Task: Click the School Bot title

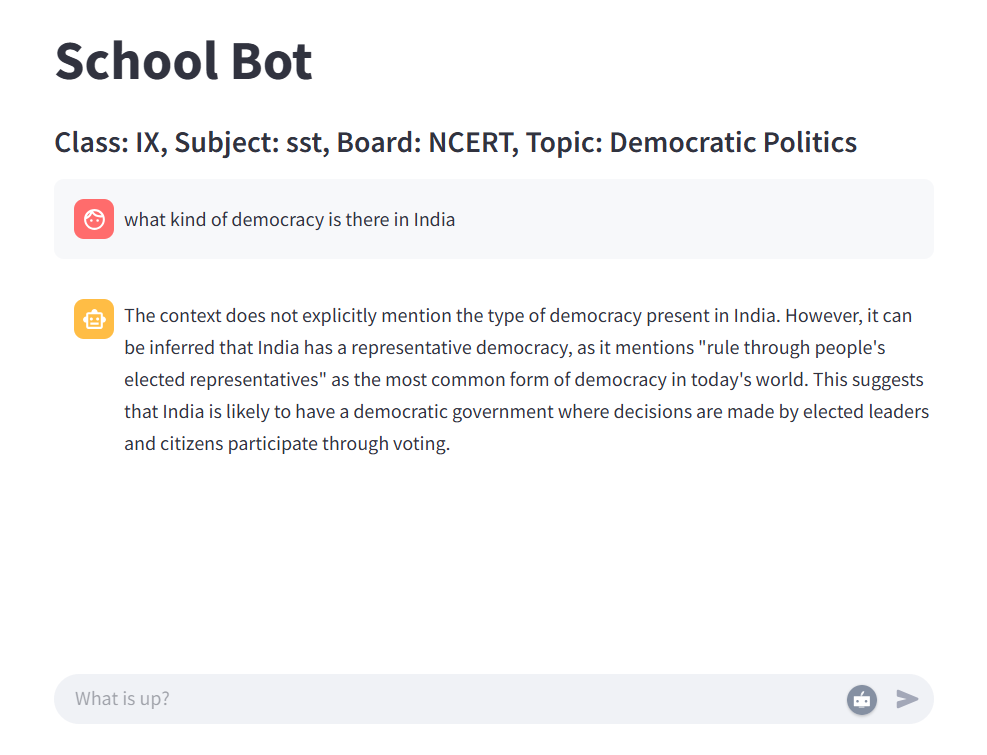Action: (x=183, y=62)
